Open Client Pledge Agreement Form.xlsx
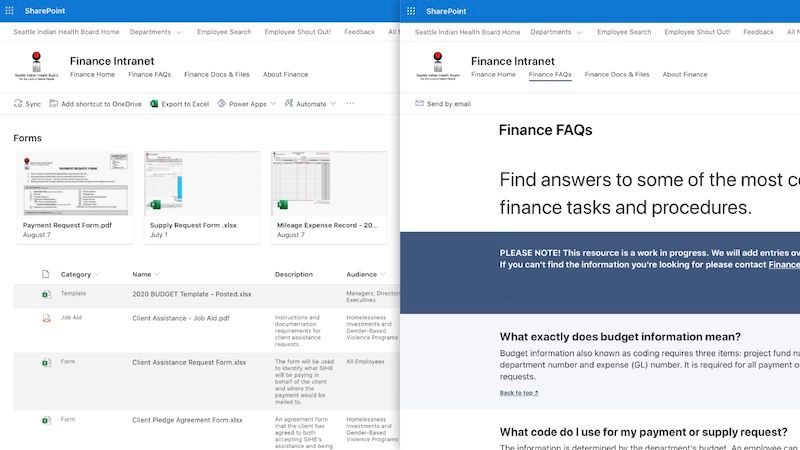The width and height of the screenshot is (800, 450). tap(187, 420)
